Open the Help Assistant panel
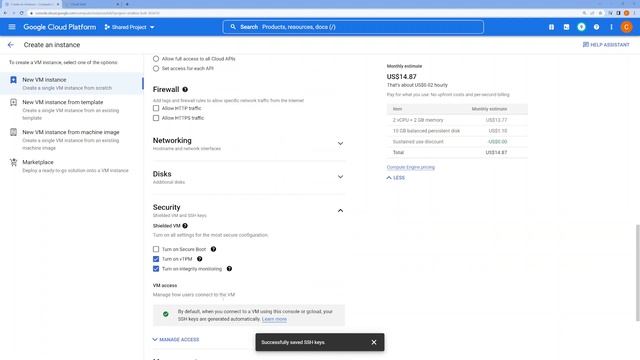 [x=606, y=45]
